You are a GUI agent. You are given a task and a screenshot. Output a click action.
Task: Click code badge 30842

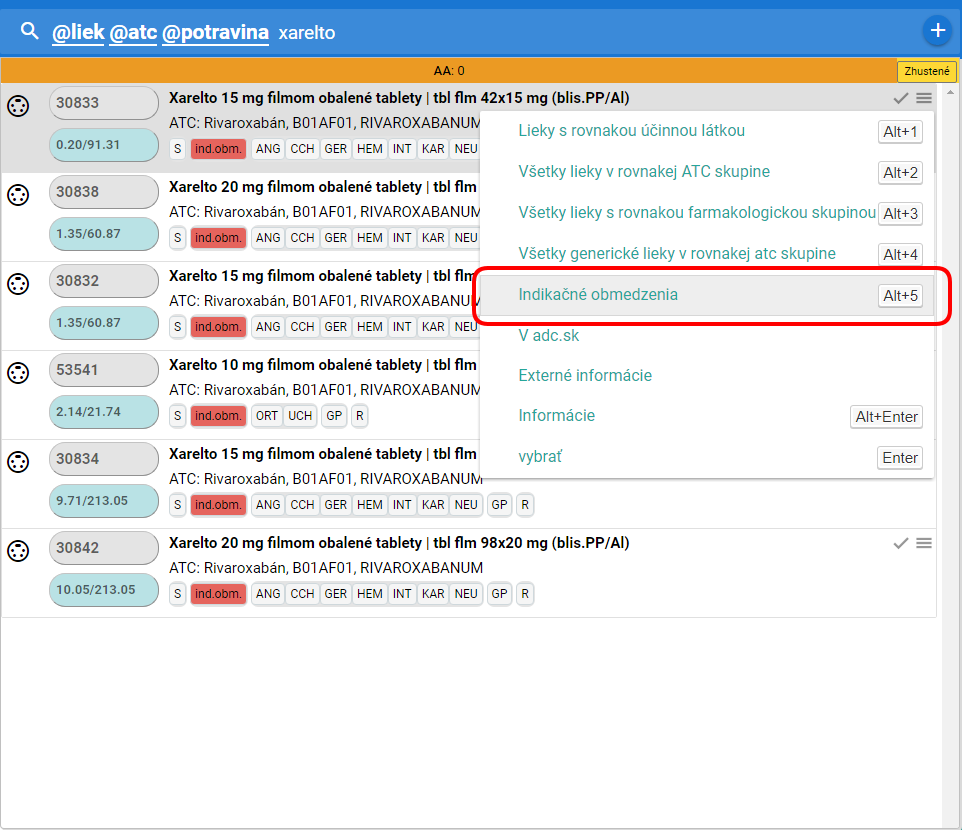click(x=104, y=547)
